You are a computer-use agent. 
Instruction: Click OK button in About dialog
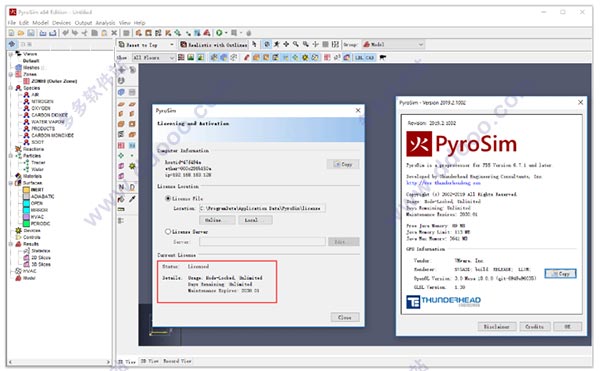click(567, 327)
